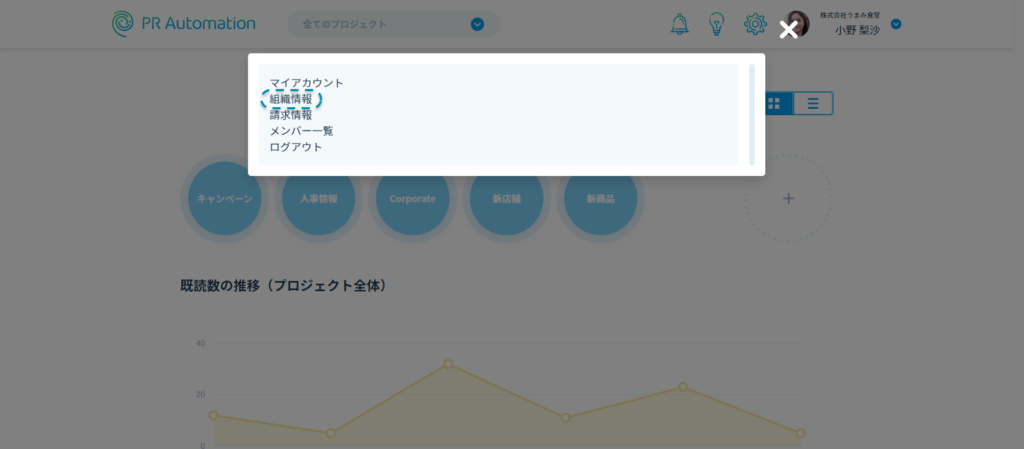Click the add project plus circle
The width and height of the screenshot is (1024, 449).
[x=788, y=199]
